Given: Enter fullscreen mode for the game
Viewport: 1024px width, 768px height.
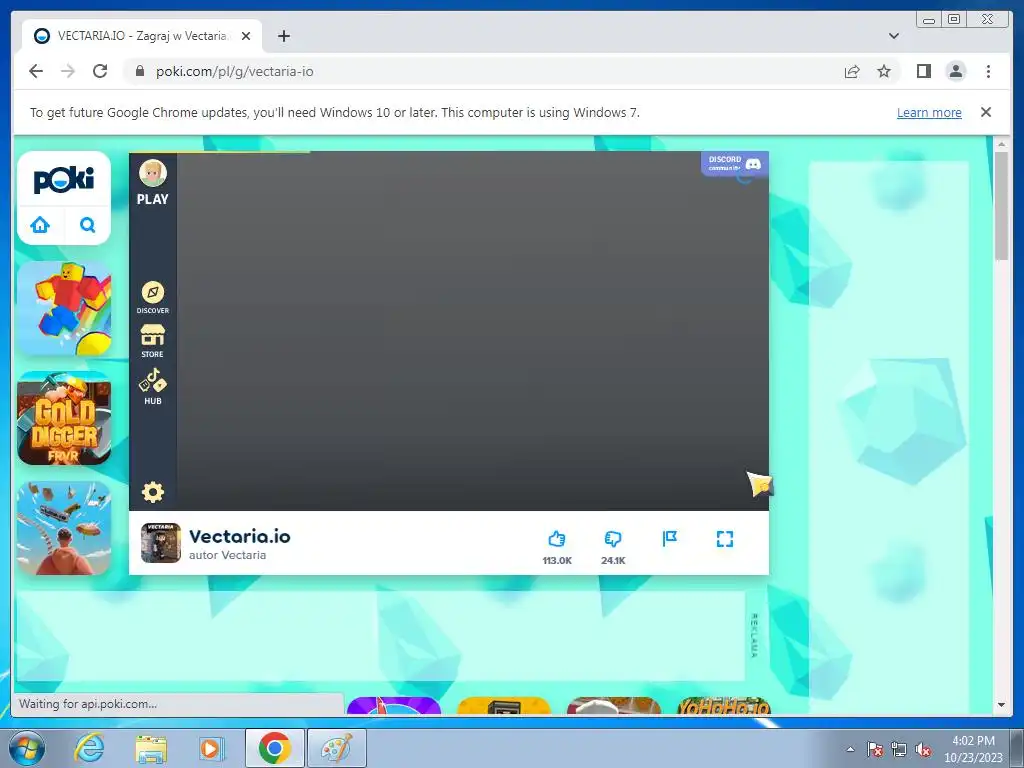Looking at the screenshot, I should [x=725, y=539].
